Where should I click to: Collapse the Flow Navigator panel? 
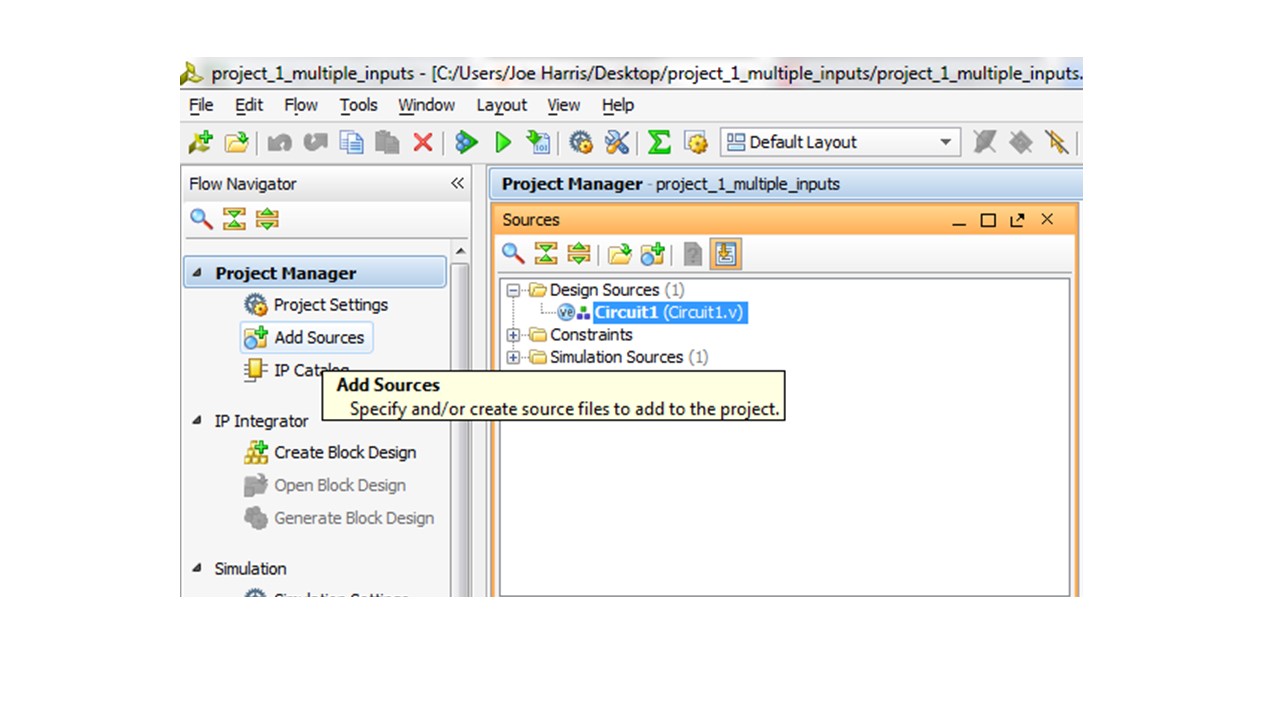tap(457, 184)
